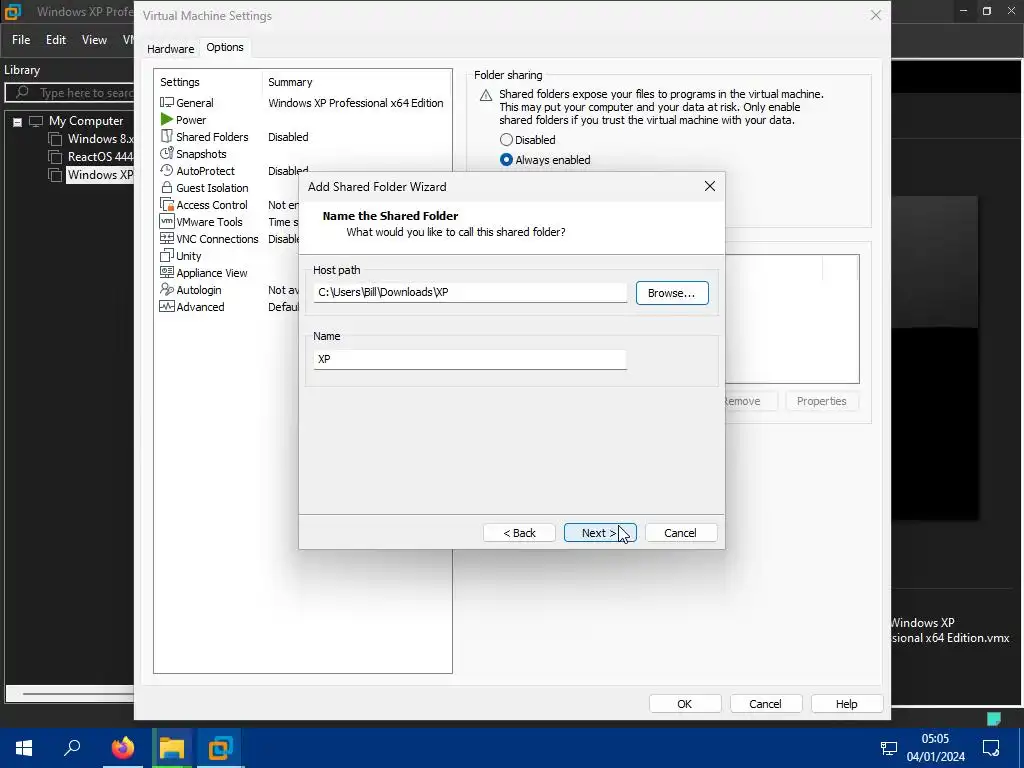This screenshot has height=768, width=1024.
Task: Click the Settings column header
Action: click(180, 82)
